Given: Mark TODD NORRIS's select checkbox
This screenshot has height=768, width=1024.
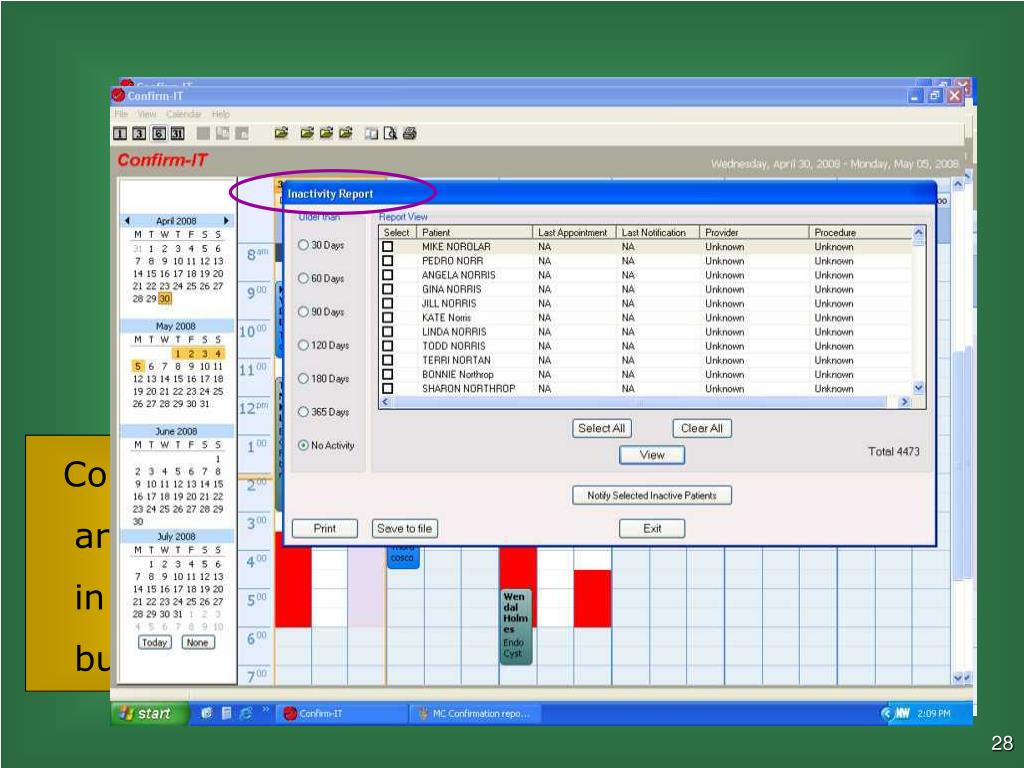Looking at the screenshot, I should [387, 346].
